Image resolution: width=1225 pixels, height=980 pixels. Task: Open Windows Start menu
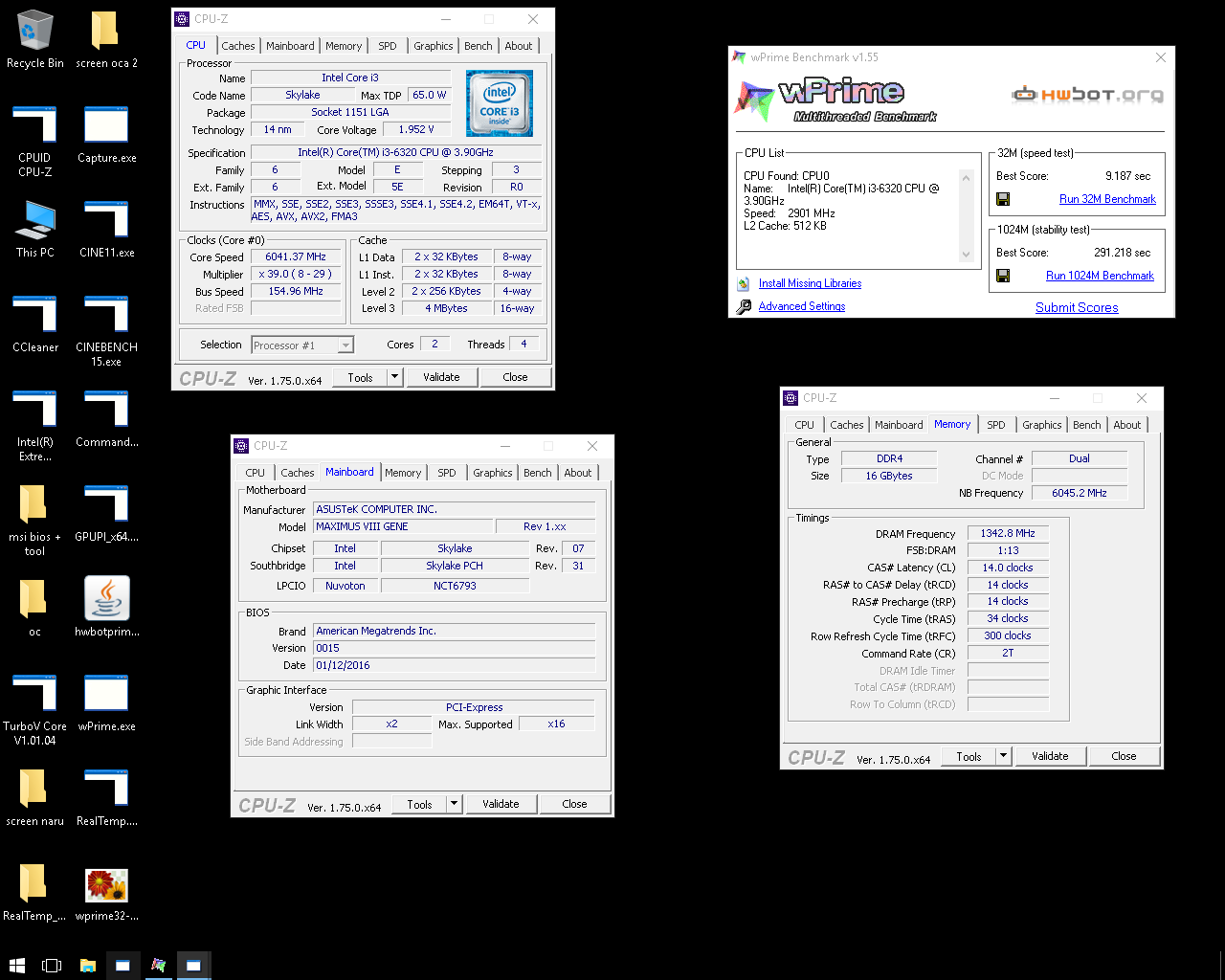point(17,966)
